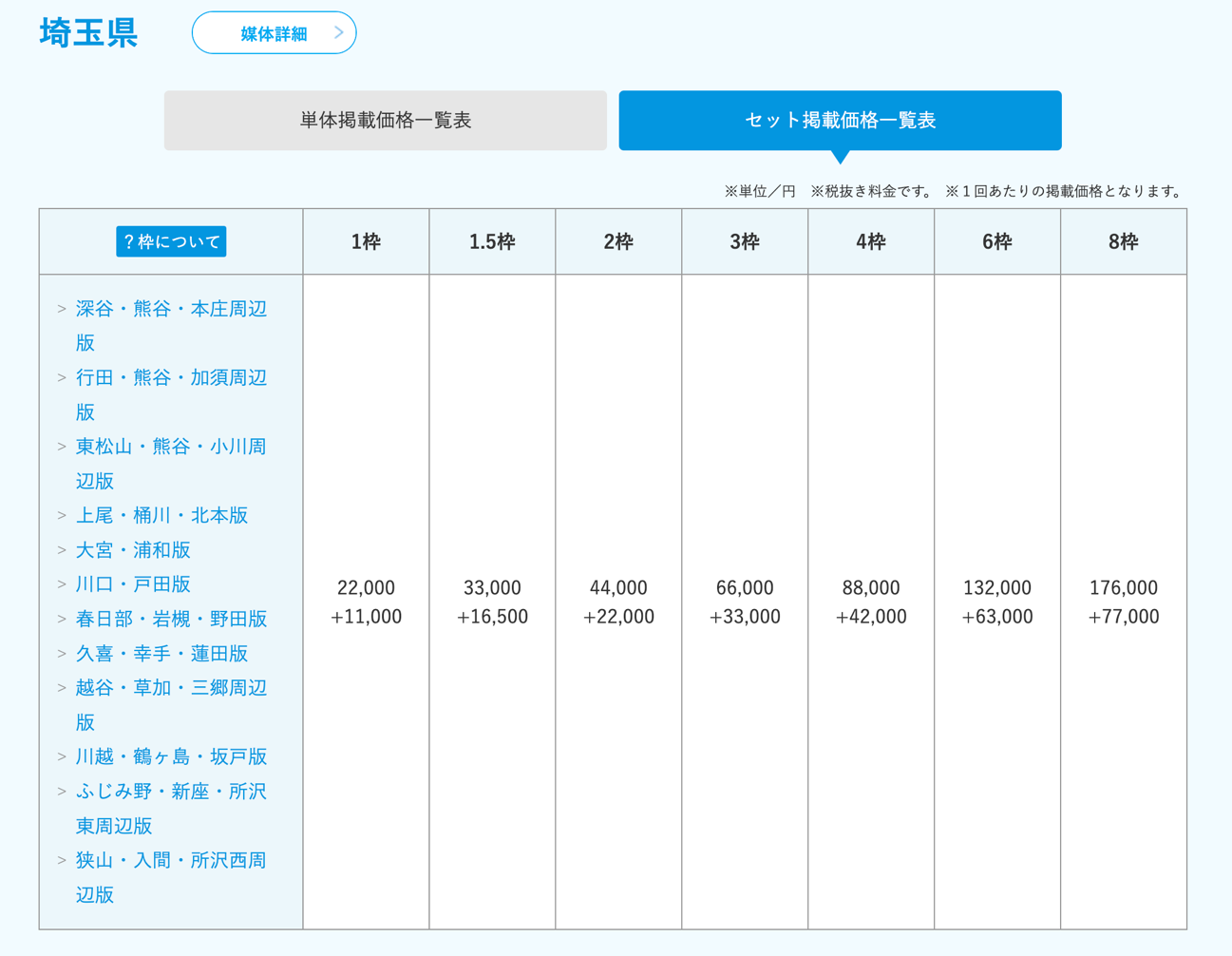This screenshot has height=956, width=1232.
Task: Select the 176,000 price value
Action: (1124, 588)
